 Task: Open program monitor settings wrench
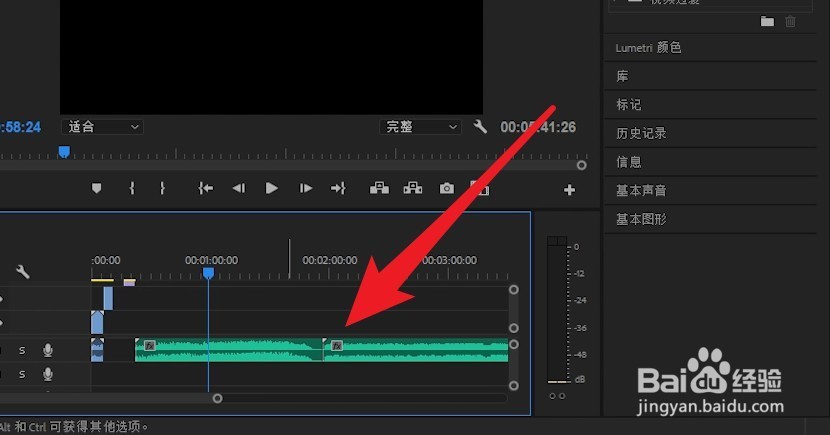480,126
